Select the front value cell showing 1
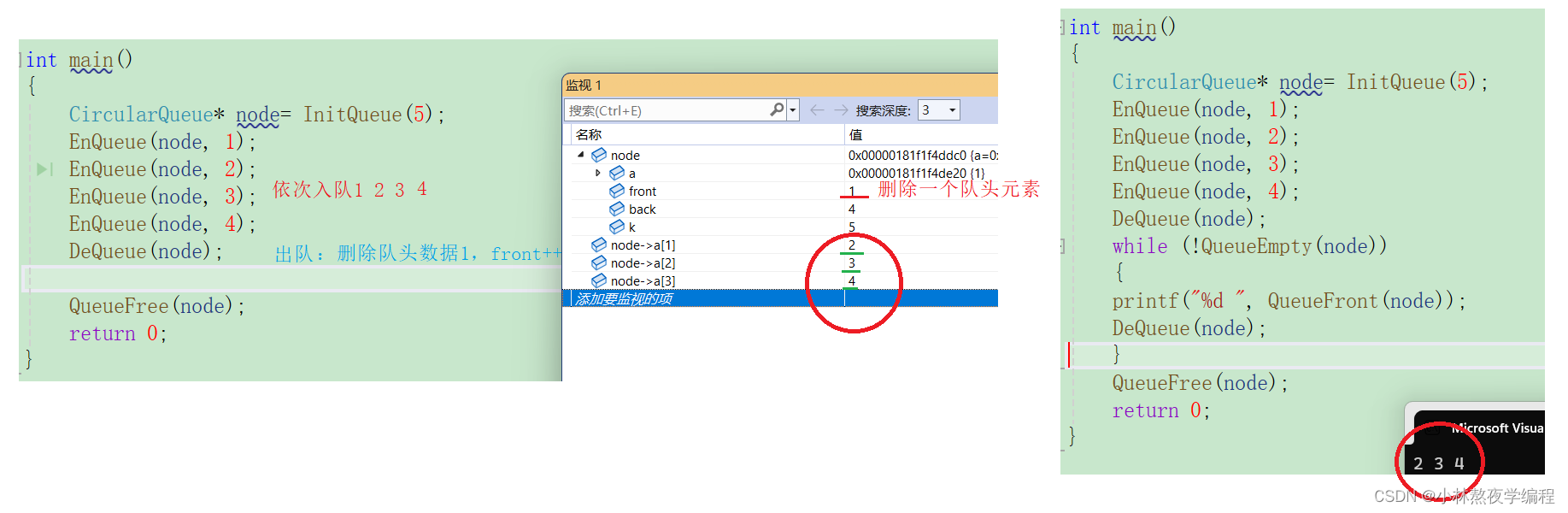Viewport: 1568px width, 513px height. pos(852,191)
